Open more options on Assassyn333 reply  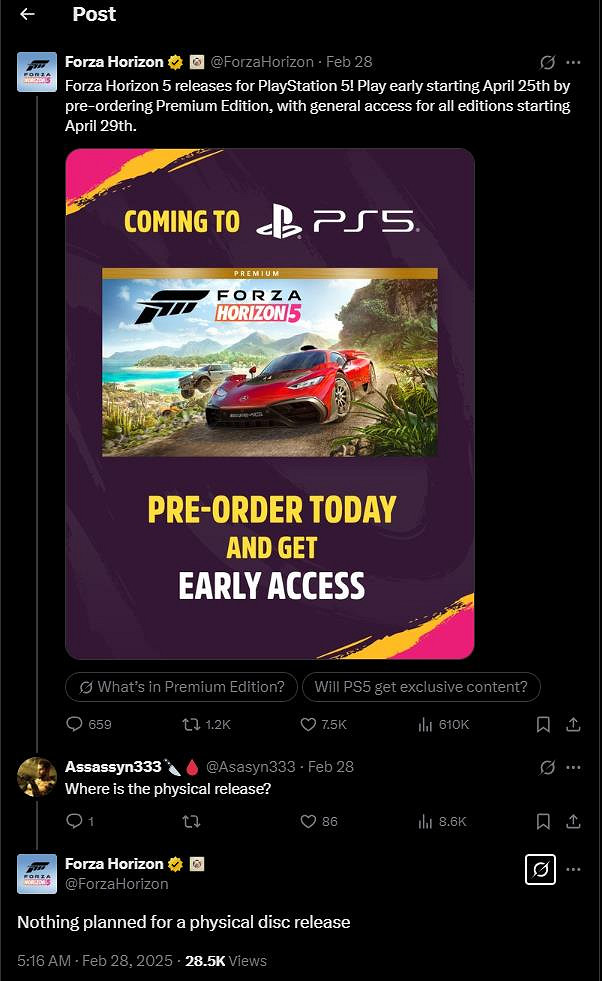[573, 767]
